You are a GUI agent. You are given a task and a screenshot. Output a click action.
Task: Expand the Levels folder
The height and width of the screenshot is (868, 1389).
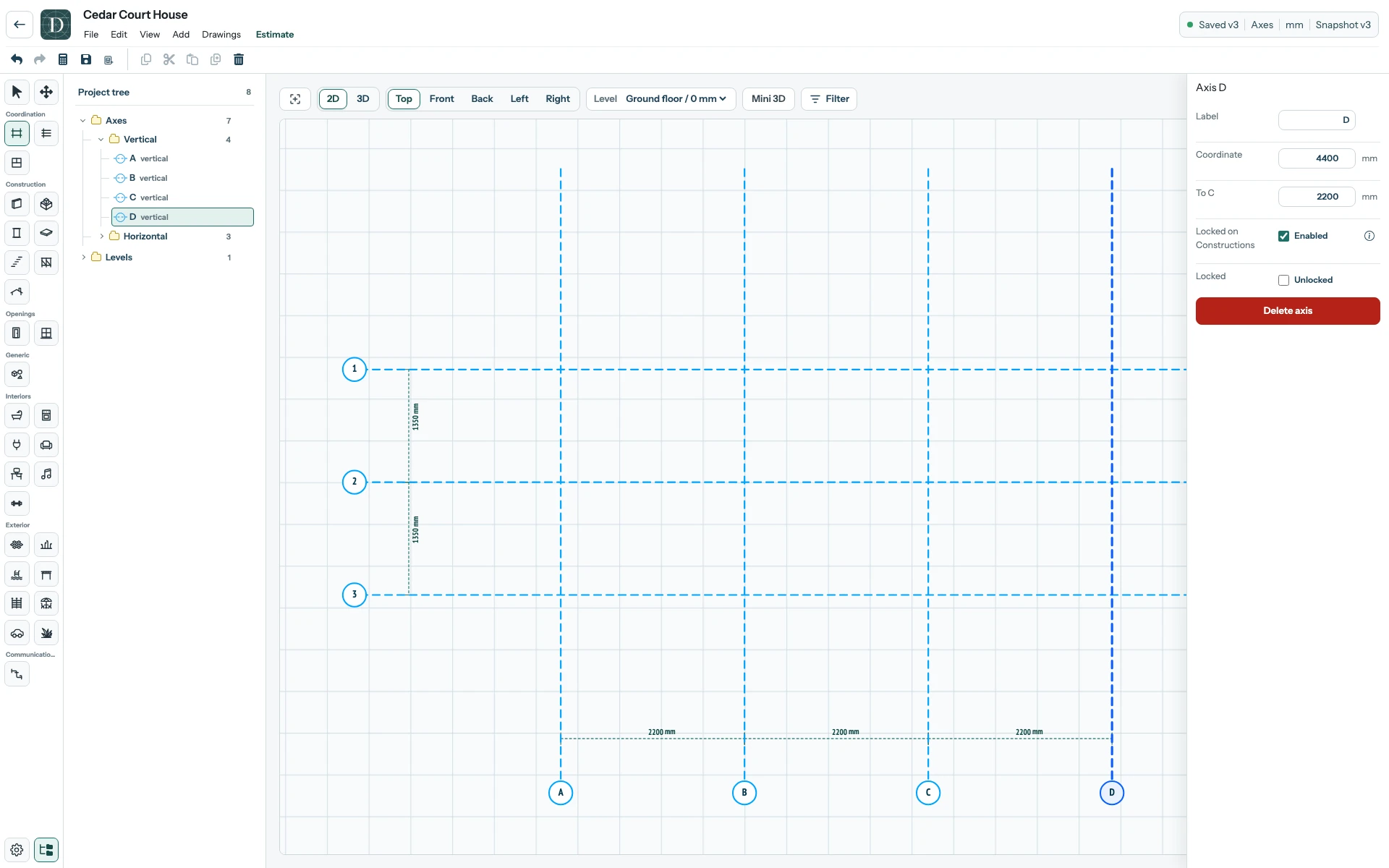(83, 258)
